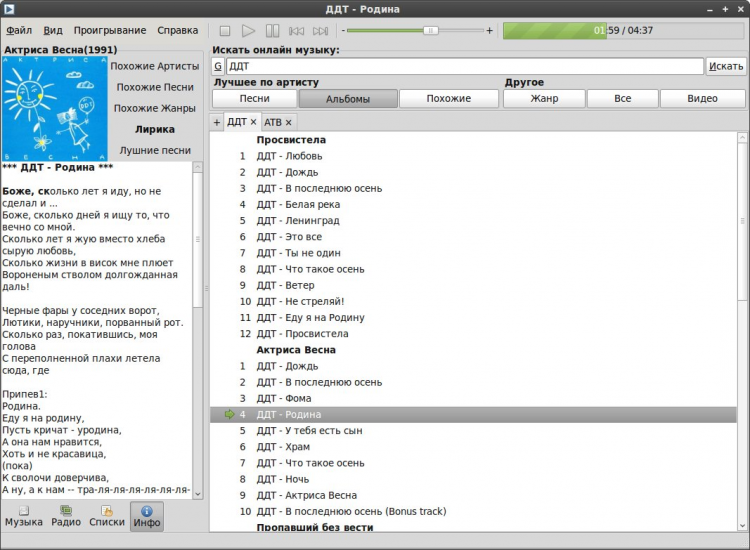Select the Похожие filter button

click(449, 99)
